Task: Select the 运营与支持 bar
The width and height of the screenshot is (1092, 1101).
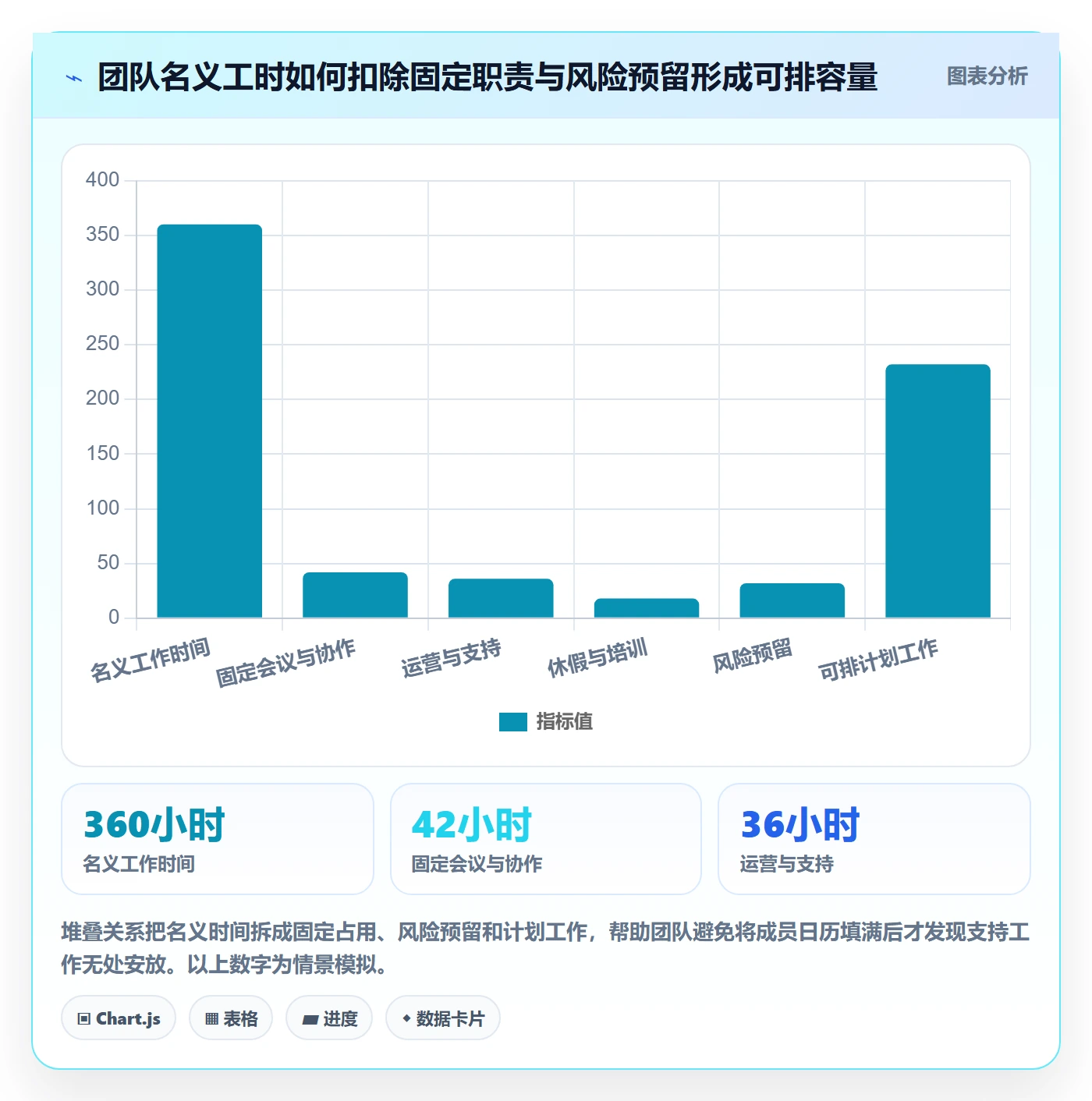Action: [501, 598]
